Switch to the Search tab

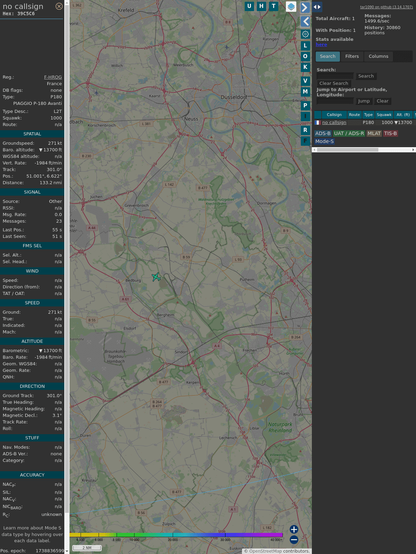(328, 57)
